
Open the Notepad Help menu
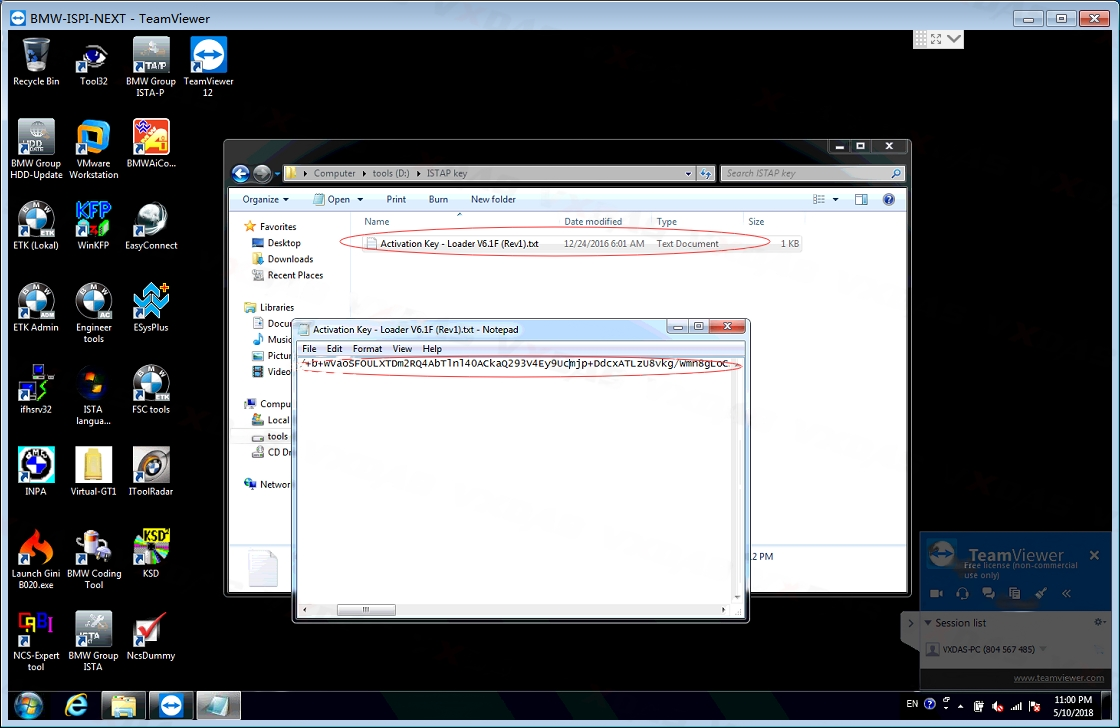[x=432, y=349]
